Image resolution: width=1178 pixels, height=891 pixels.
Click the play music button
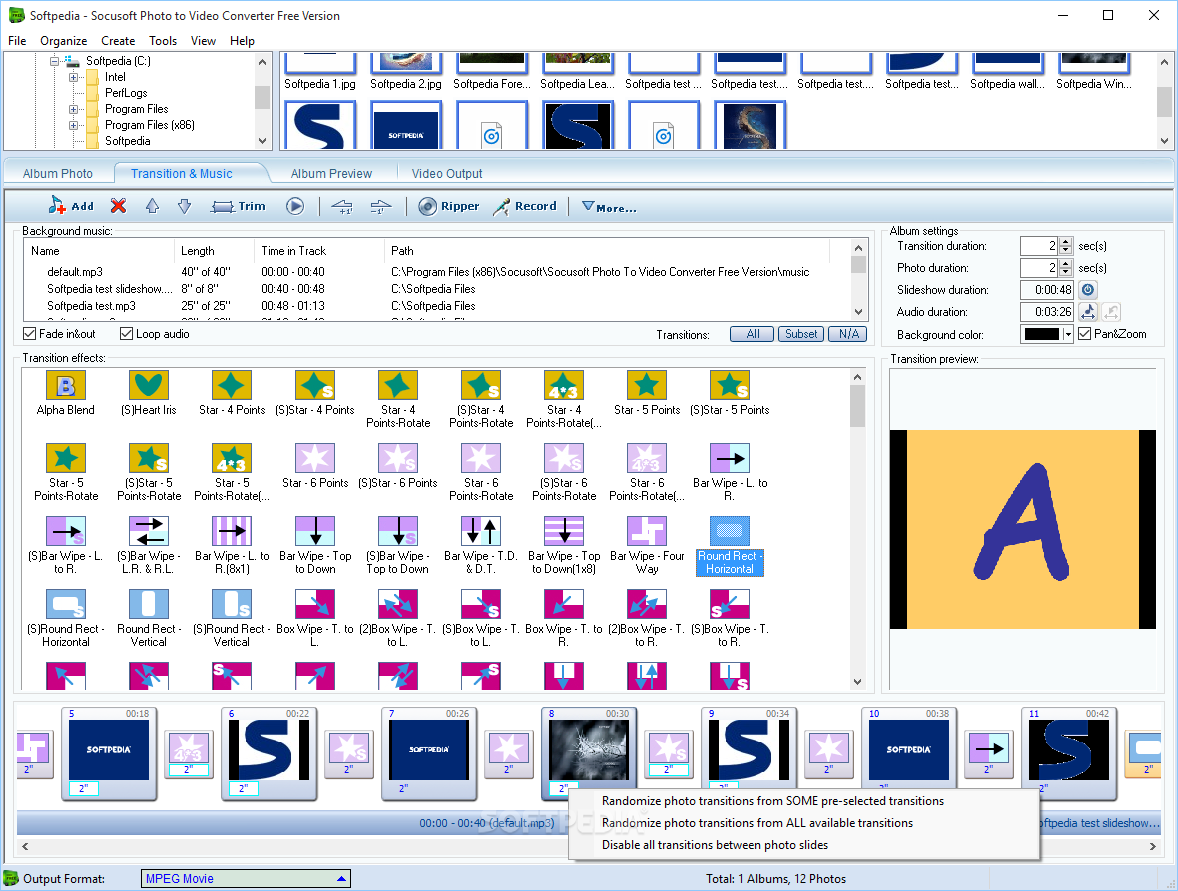point(294,206)
